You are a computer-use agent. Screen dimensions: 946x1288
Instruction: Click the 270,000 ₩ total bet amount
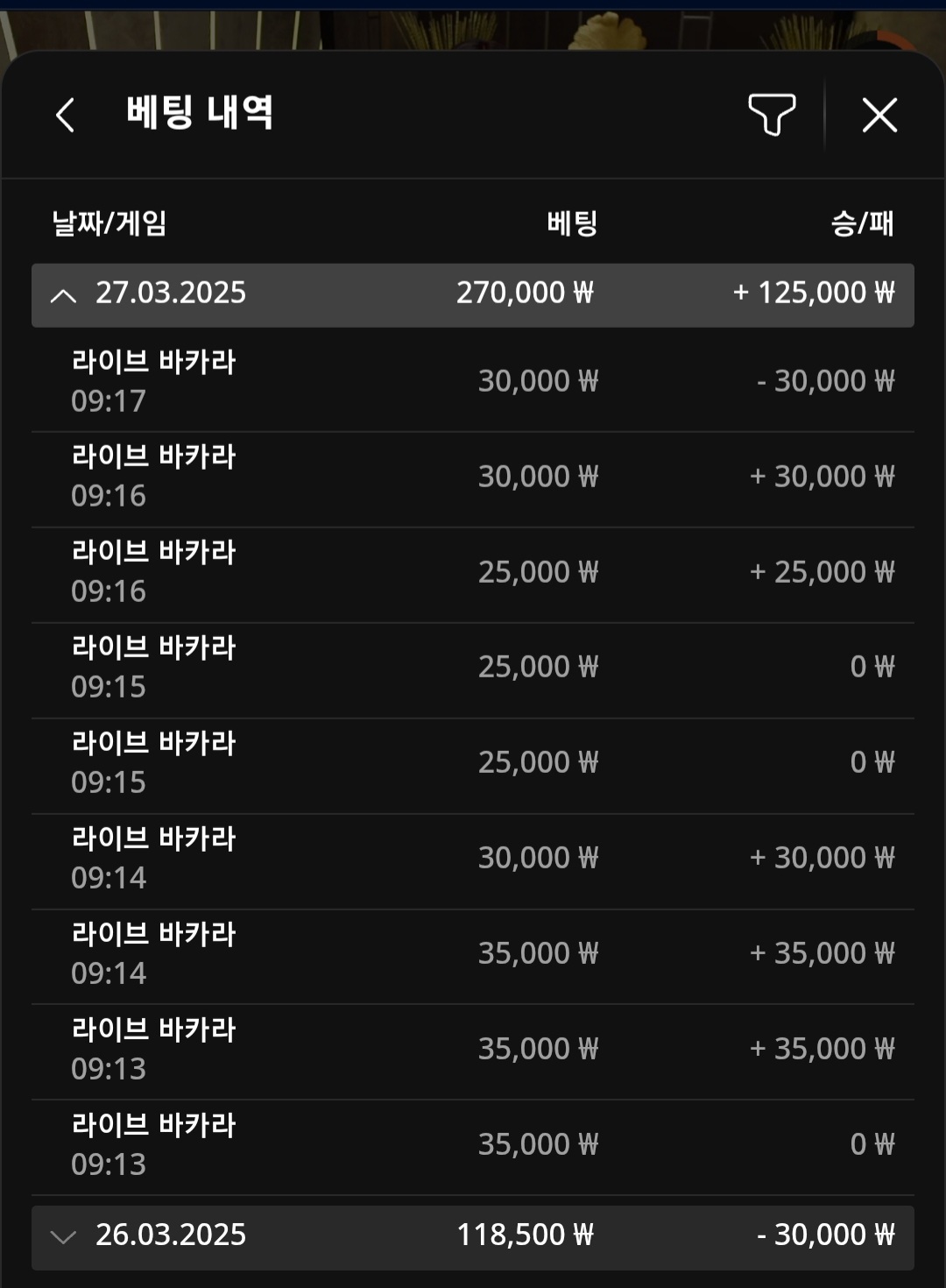click(x=525, y=293)
